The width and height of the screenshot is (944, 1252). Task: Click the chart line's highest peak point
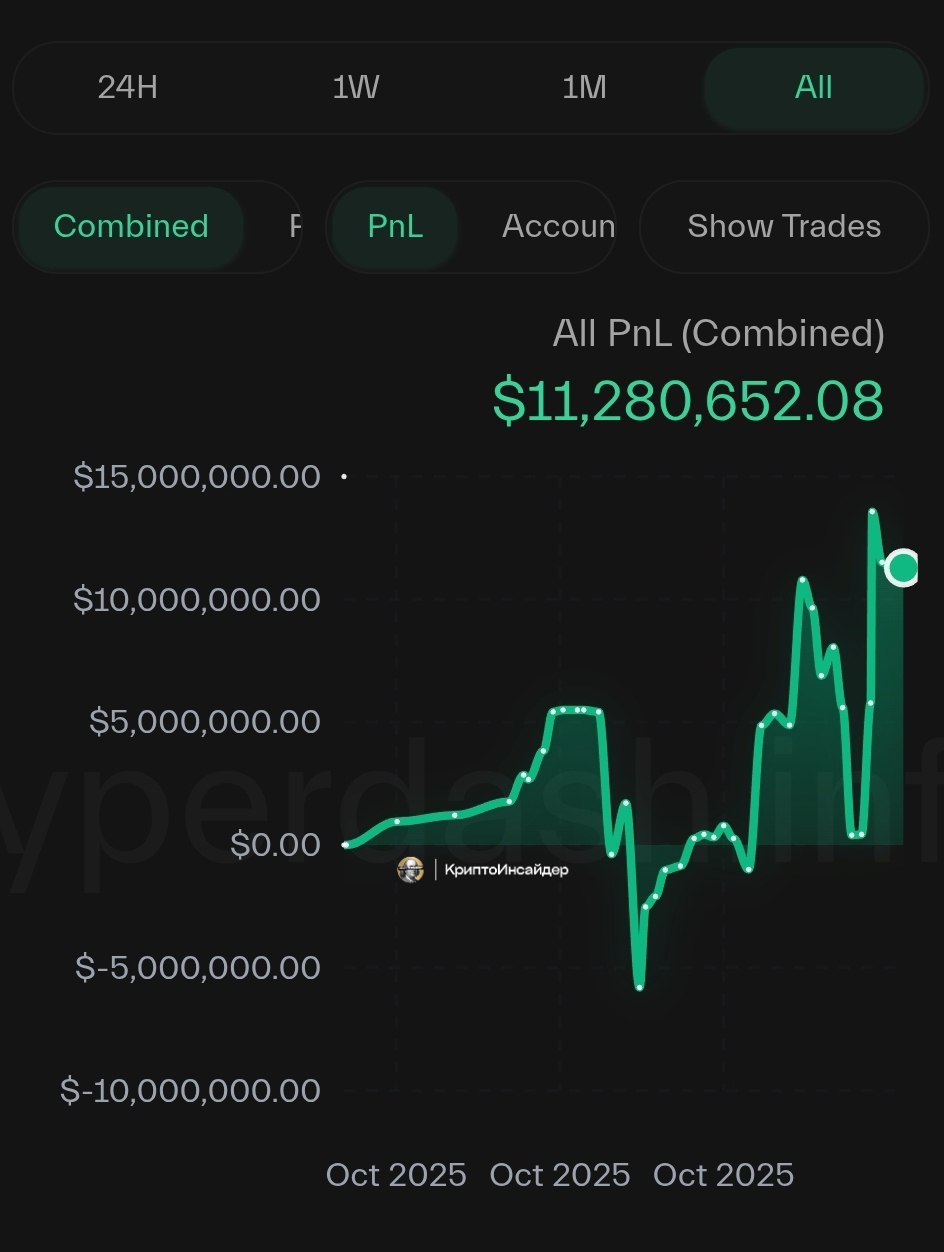point(872,512)
